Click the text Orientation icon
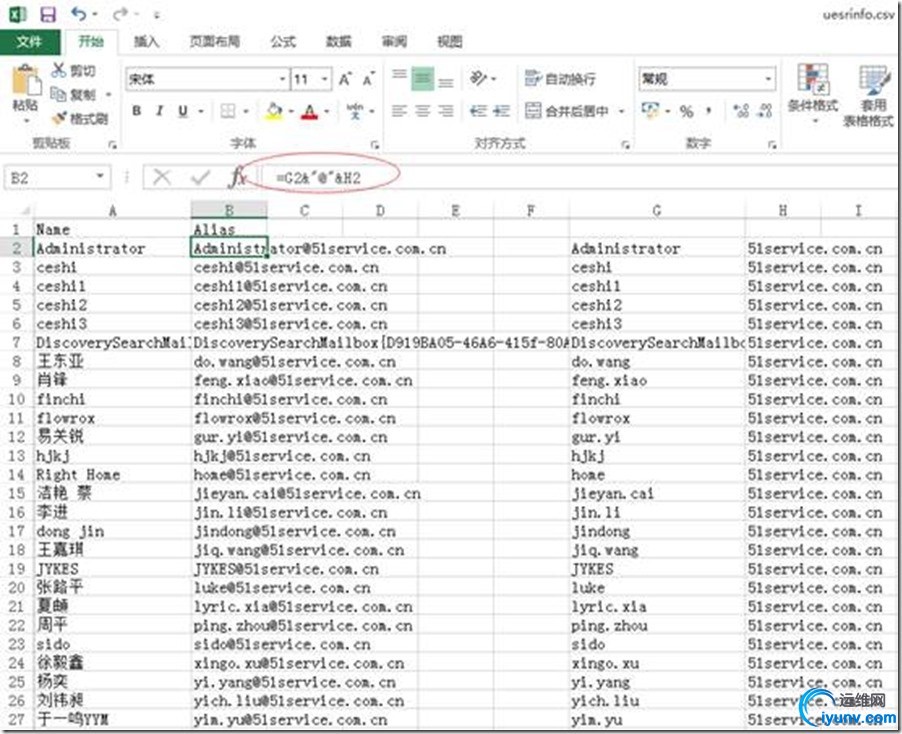Viewport: 902px width, 734px height. 479,78
